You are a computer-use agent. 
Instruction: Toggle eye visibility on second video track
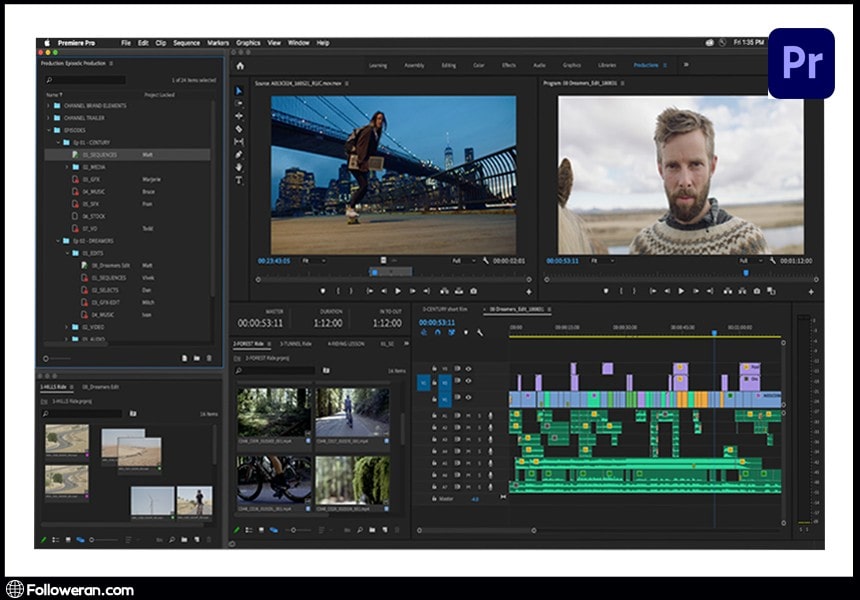pos(468,381)
